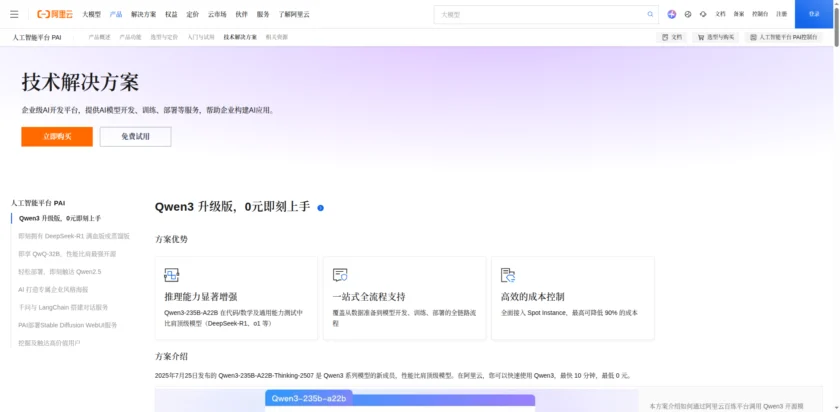The height and width of the screenshot is (412, 840).
Task: Switch to 入门与试用 tab
Action: [200, 38]
